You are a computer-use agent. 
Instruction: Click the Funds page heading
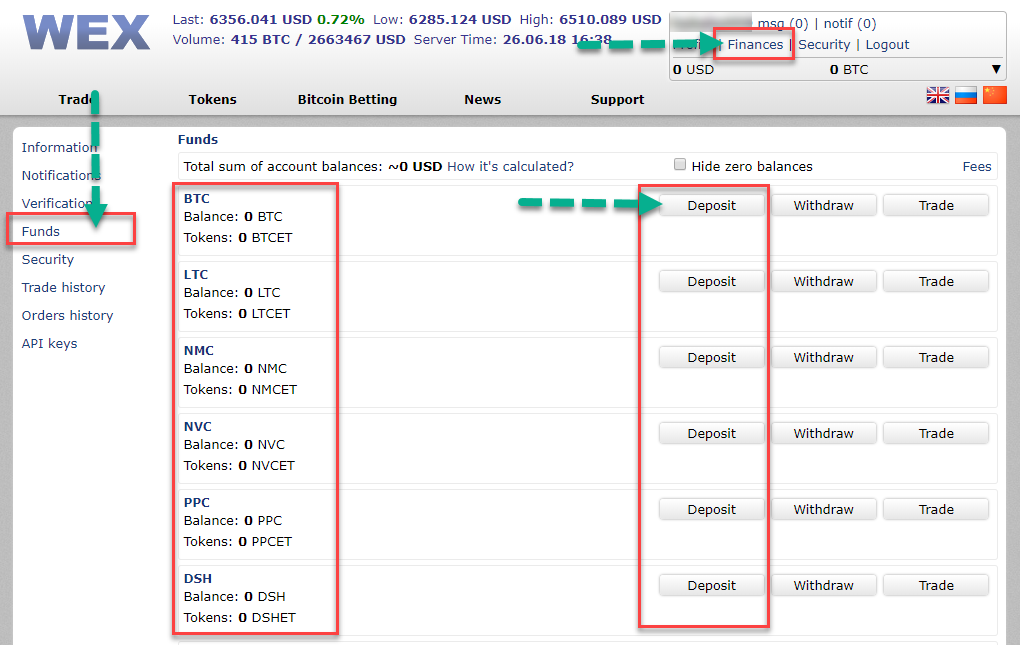198,139
